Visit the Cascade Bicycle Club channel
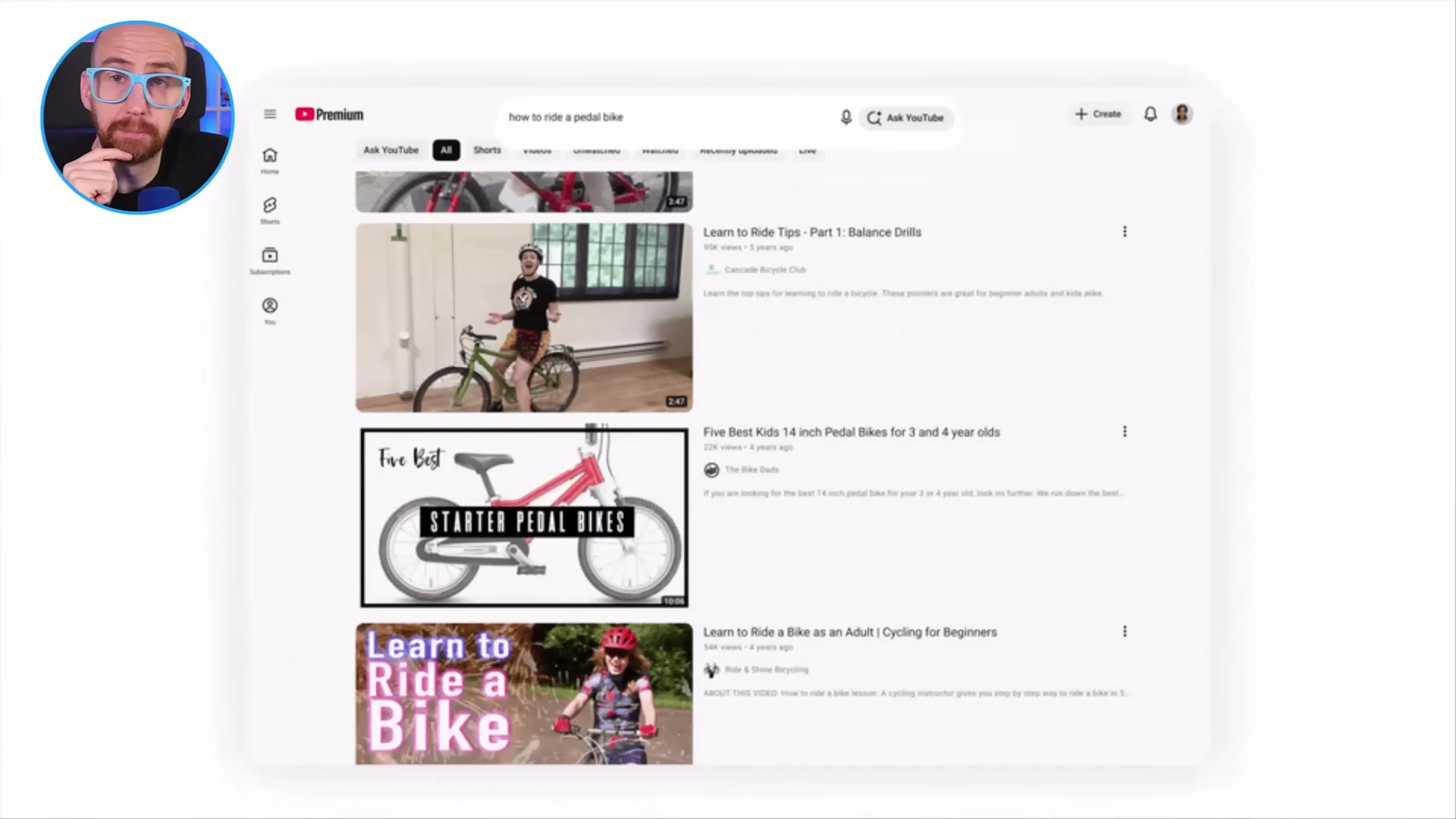The width and height of the screenshot is (1456, 819). click(765, 270)
